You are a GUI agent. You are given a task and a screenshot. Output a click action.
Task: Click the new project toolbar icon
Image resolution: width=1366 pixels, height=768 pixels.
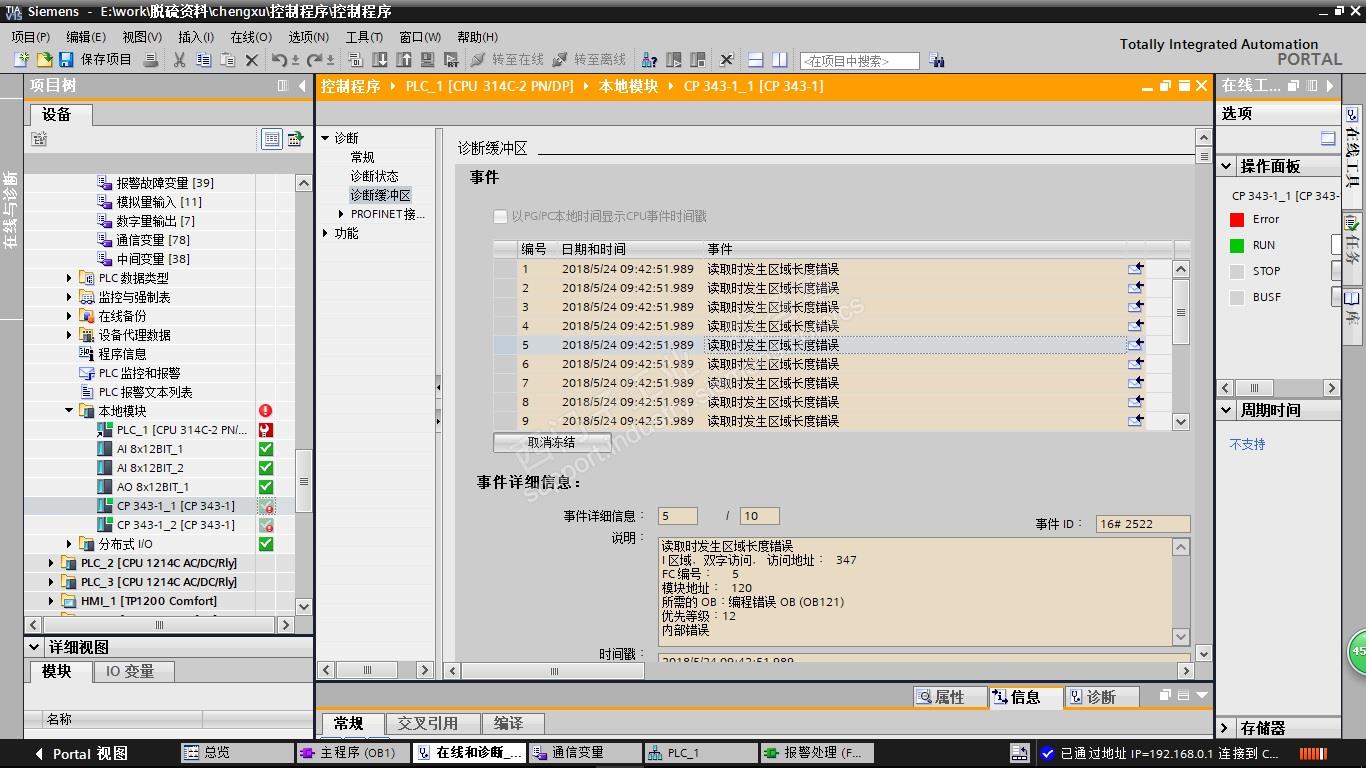pos(21,60)
